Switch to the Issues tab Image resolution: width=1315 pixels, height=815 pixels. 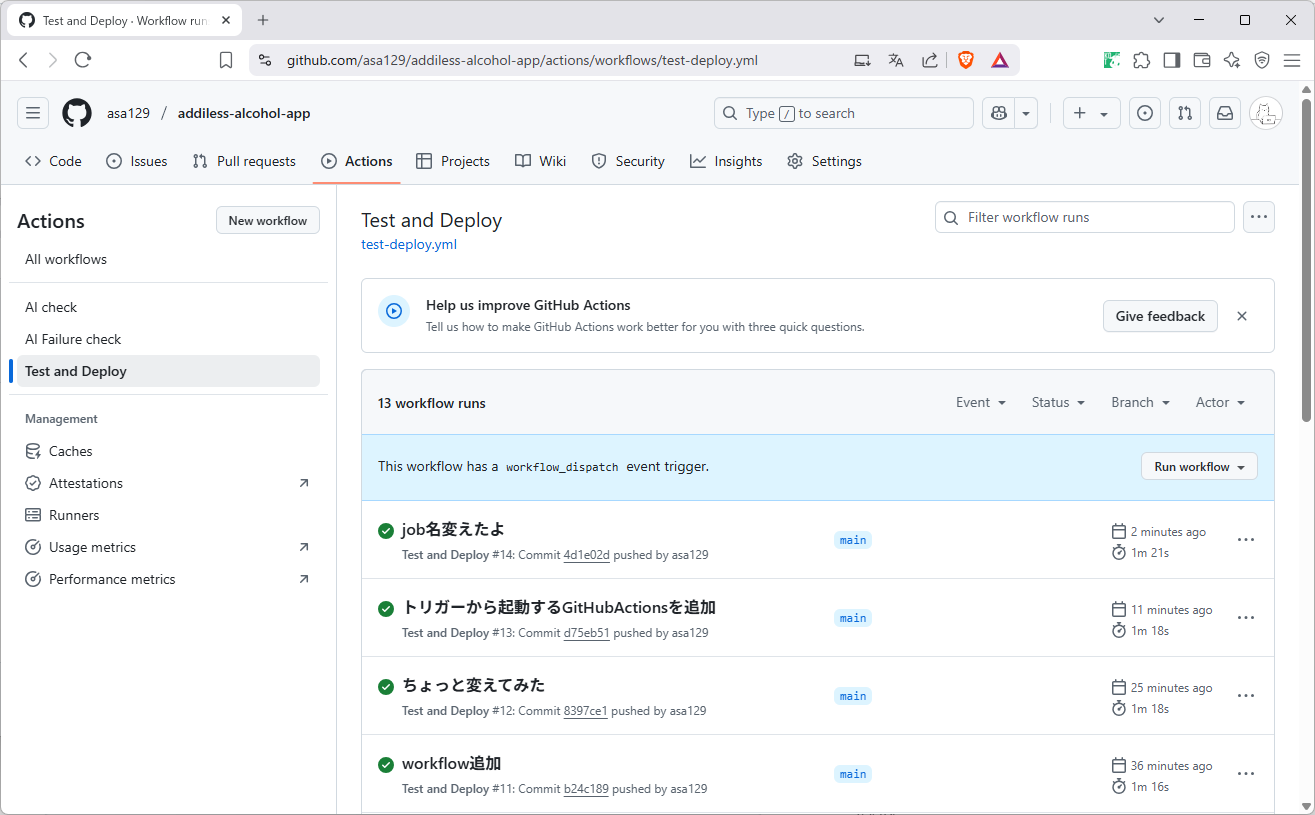pyautogui.click(x=137, y=161)
